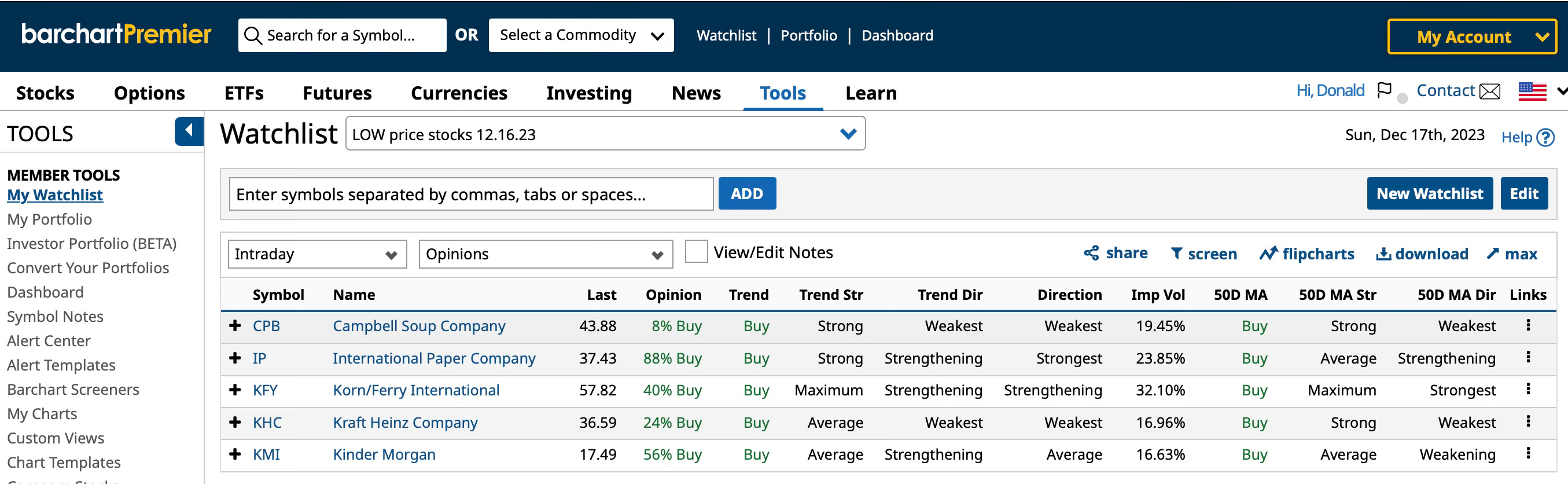Open links menu for CPB row
This screenshot has height=484, width=1568.
coord(1528,325)
